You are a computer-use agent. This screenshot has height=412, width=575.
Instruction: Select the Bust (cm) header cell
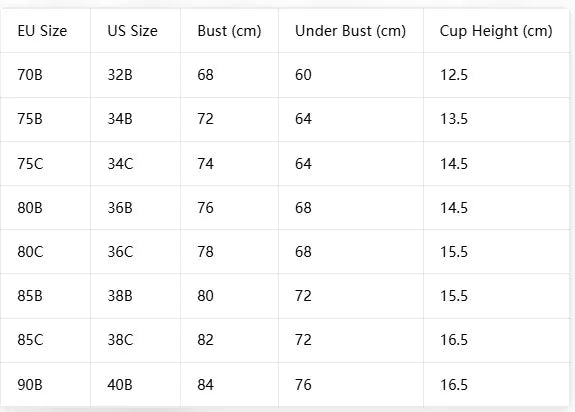pos(229,31)
